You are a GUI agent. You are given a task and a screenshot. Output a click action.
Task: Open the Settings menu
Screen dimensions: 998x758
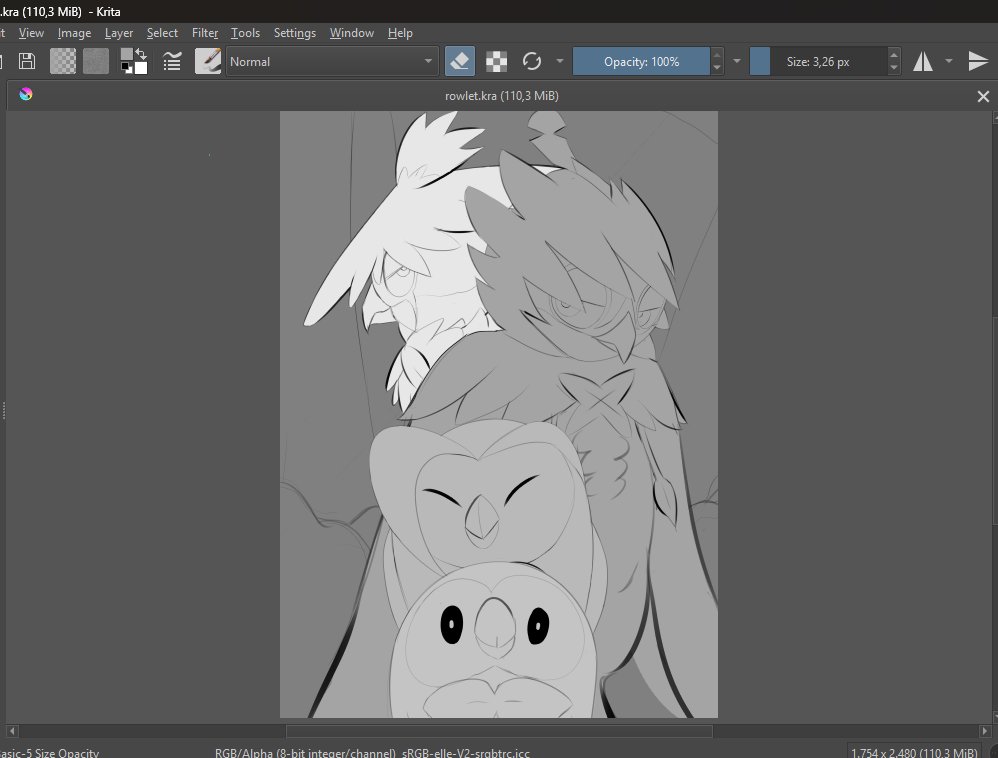295,33
